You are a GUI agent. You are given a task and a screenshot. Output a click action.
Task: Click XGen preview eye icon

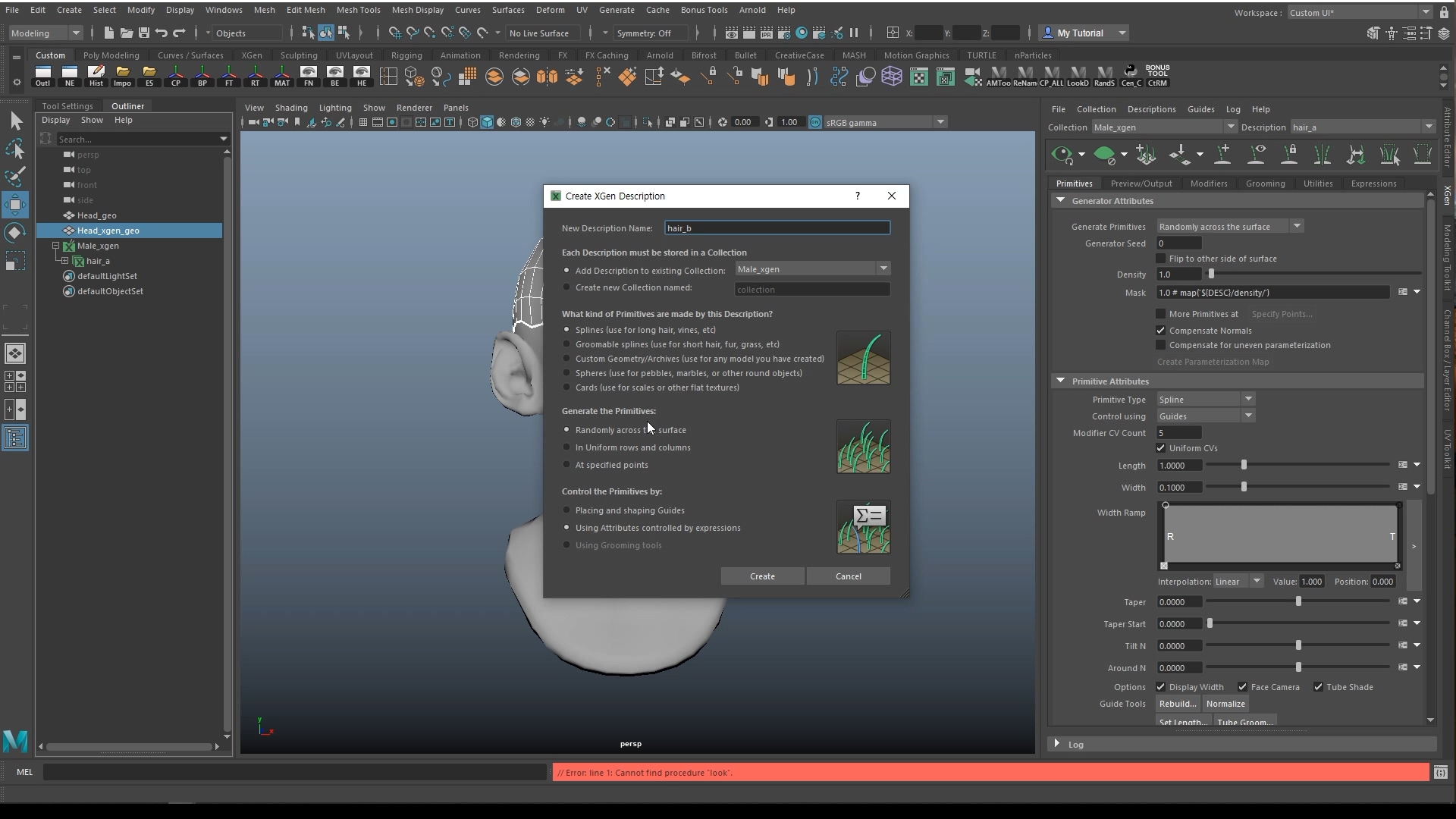point(1062,155)
